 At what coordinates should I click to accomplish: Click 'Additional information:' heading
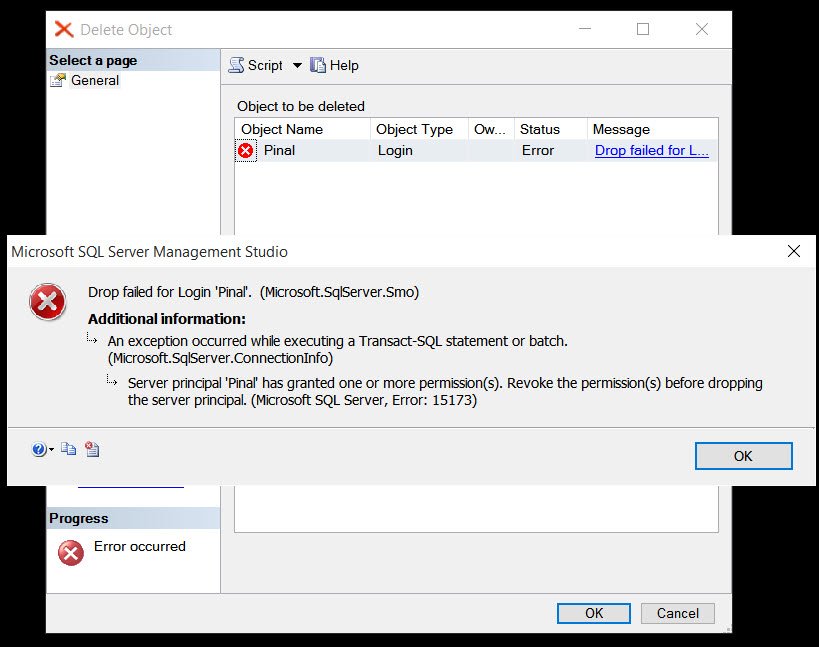tap(167, 319)
